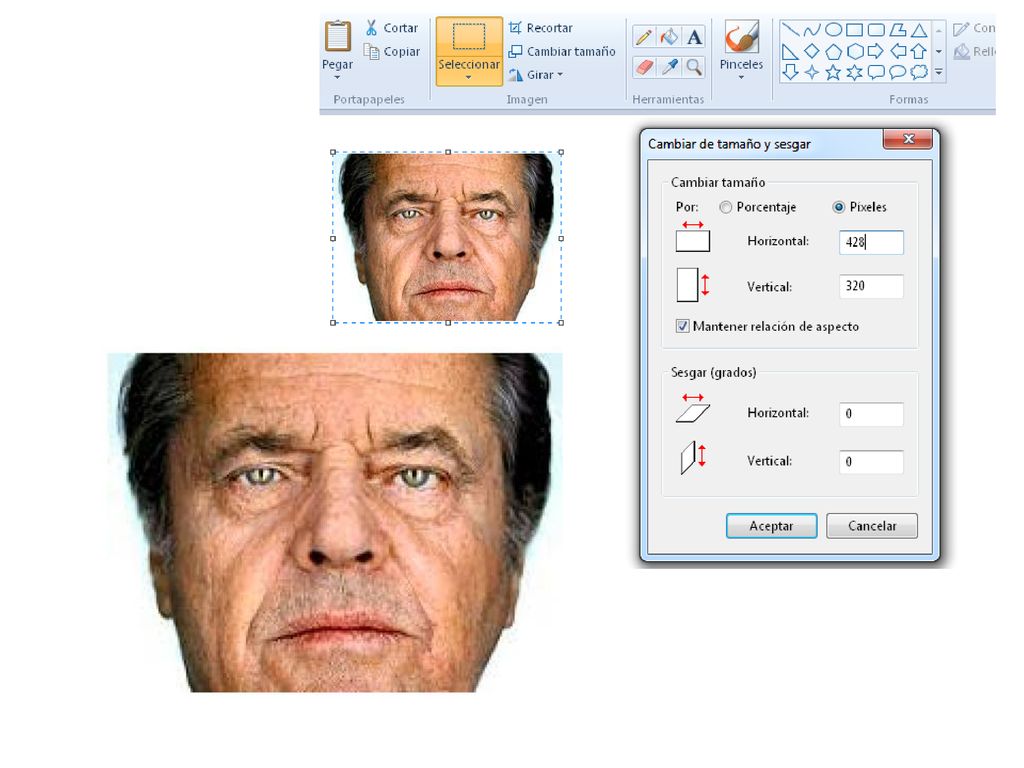Choose the five-point star shape

833,72
